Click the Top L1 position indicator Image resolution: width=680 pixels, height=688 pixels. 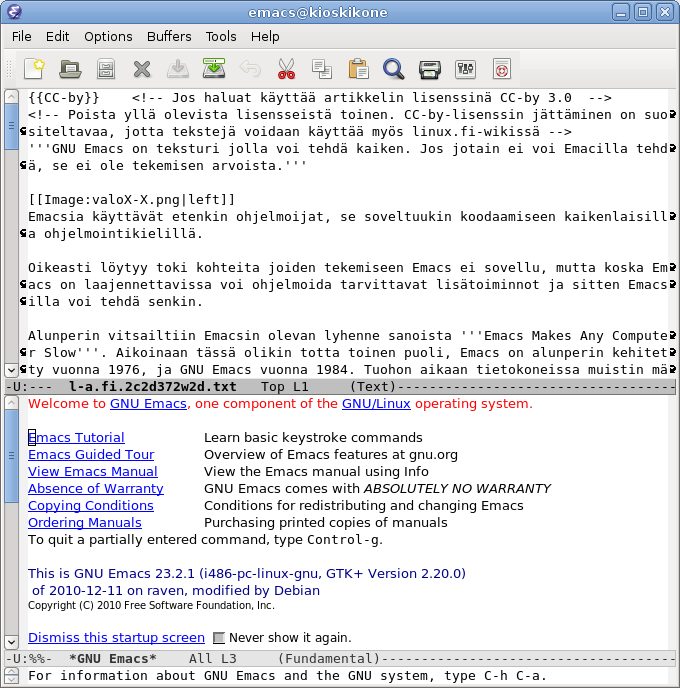(x=285, y=387)
